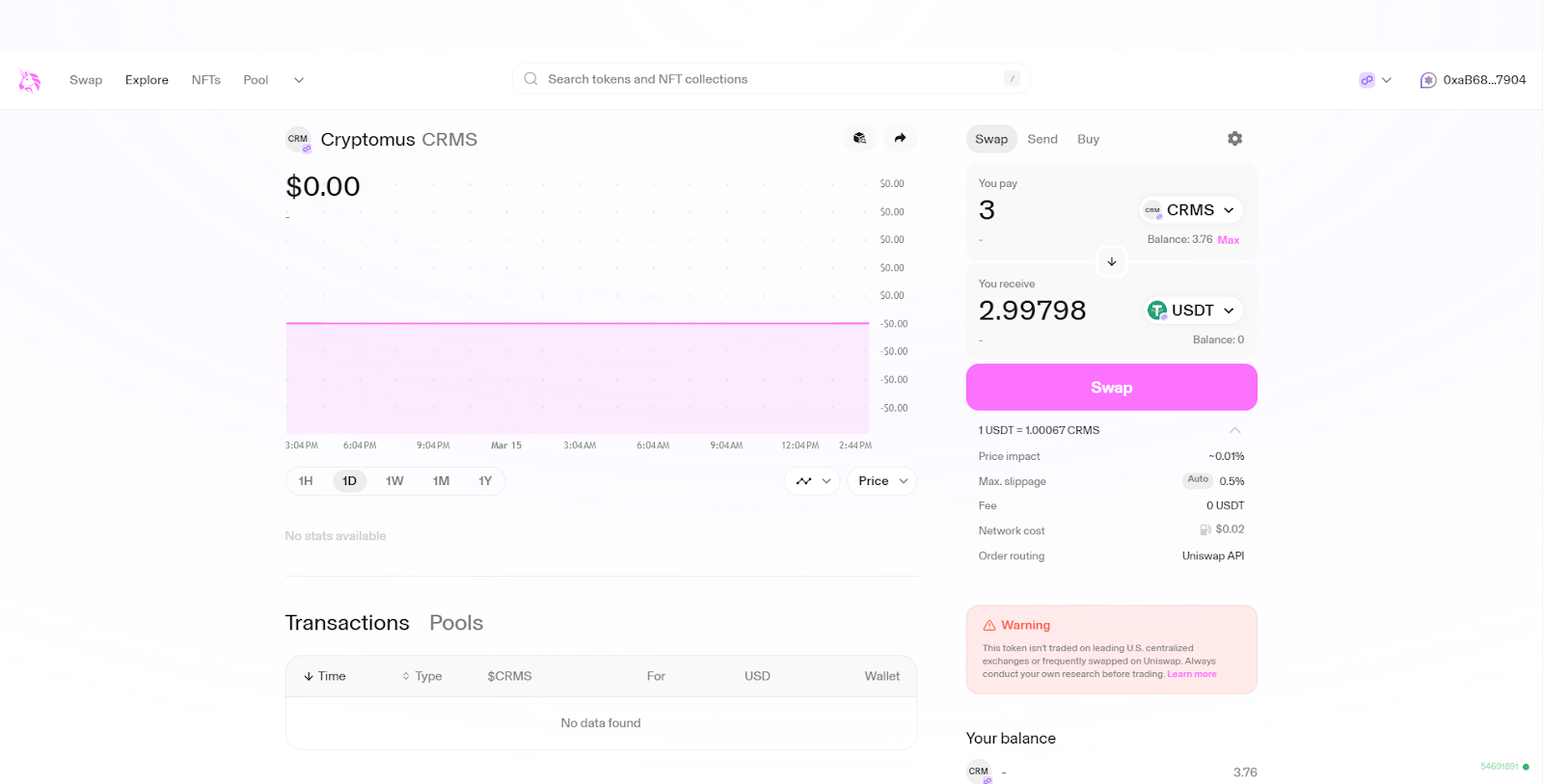The width and height of the screenshot is (1543, 784).
Task: Sort transactions by Time column
Action: [325, 676]
